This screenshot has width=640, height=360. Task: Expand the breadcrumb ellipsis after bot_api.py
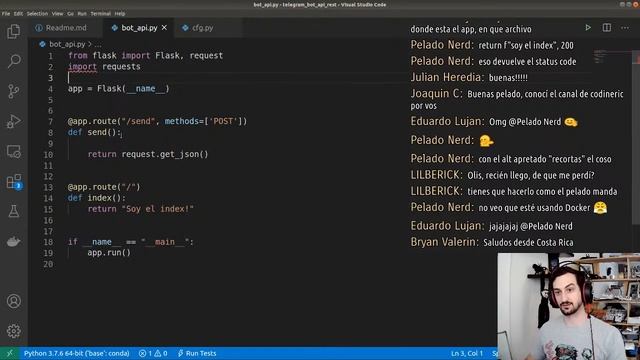click(x=98, y=44)
